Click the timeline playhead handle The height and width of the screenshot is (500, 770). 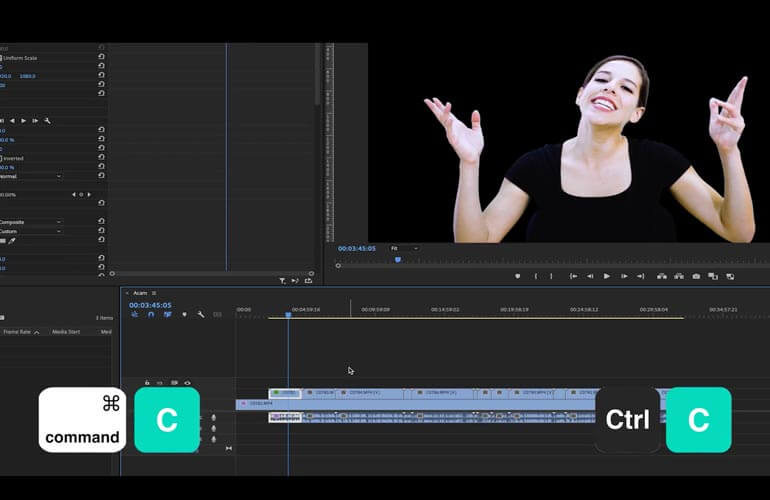tap(288, 314)
